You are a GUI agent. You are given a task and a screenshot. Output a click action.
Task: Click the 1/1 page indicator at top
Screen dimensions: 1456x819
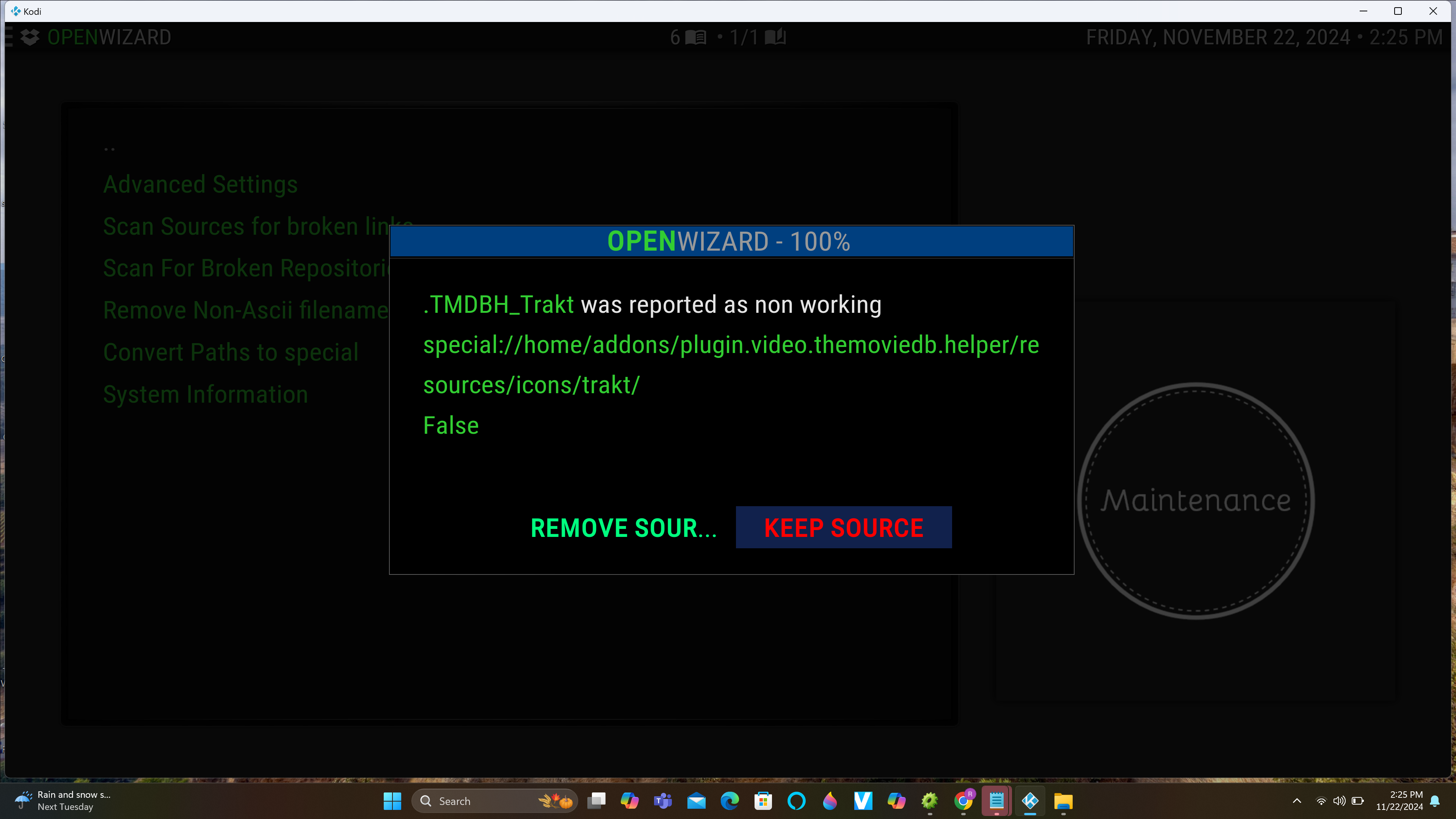click(x=758, y=37)
